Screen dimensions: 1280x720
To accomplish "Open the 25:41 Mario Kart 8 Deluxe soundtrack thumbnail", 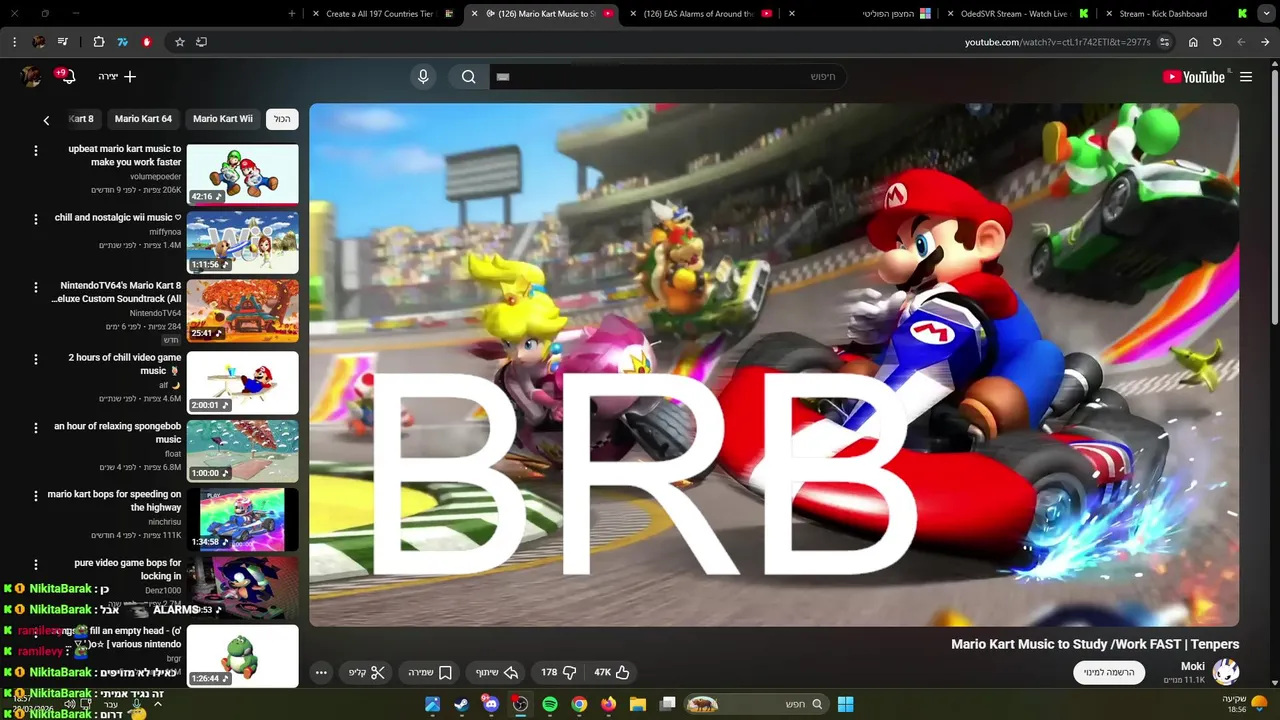I will point(243,311).
